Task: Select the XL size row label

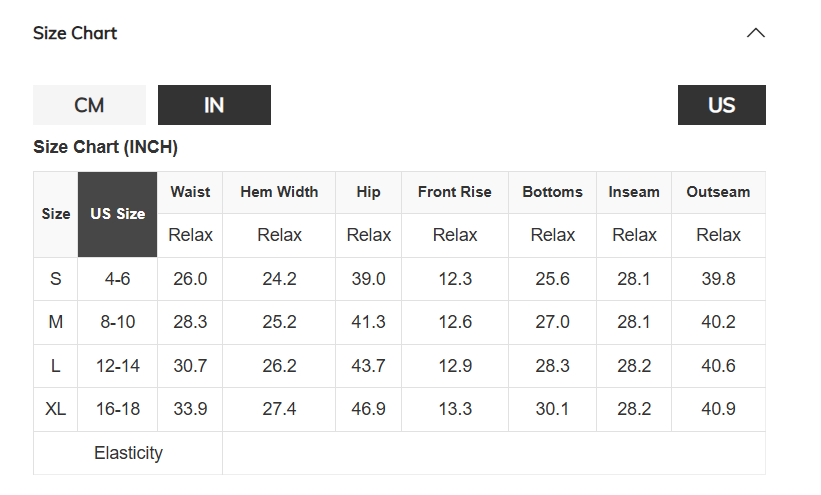Action: tap(56, 409)
